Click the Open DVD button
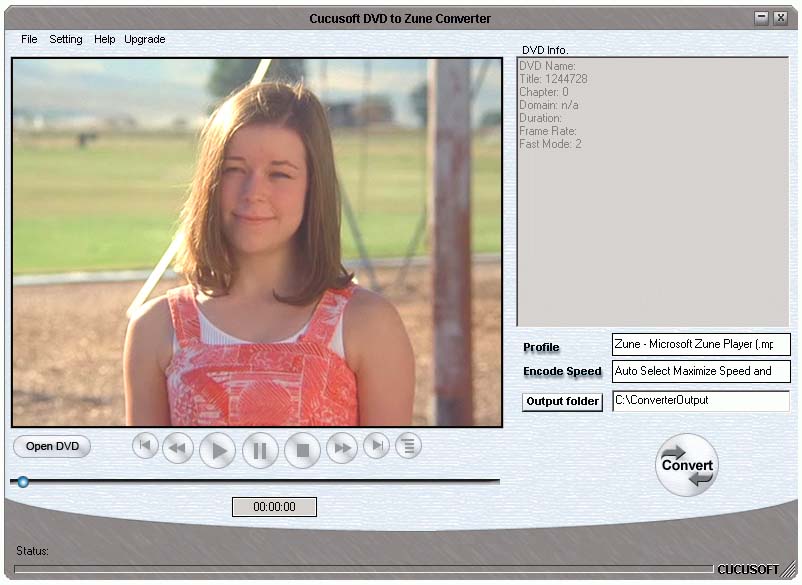Screen dimensions: 802x585 click(x=52, y=446)
